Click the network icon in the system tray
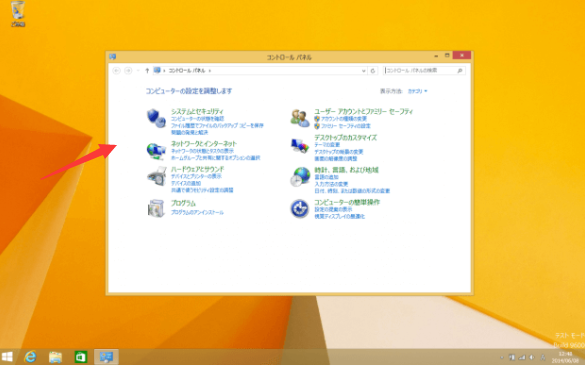This screenshot has width=585, height=366. click(522, 357)
